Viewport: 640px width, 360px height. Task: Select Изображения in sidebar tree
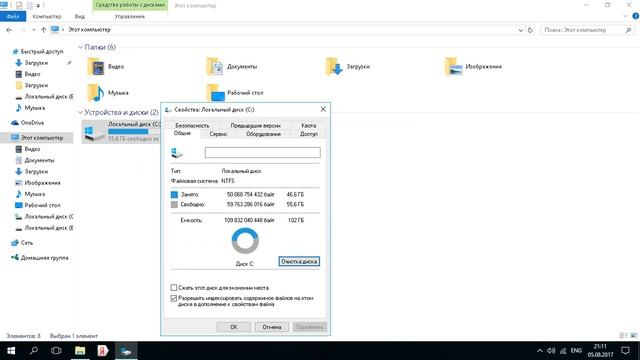(42, 182)
